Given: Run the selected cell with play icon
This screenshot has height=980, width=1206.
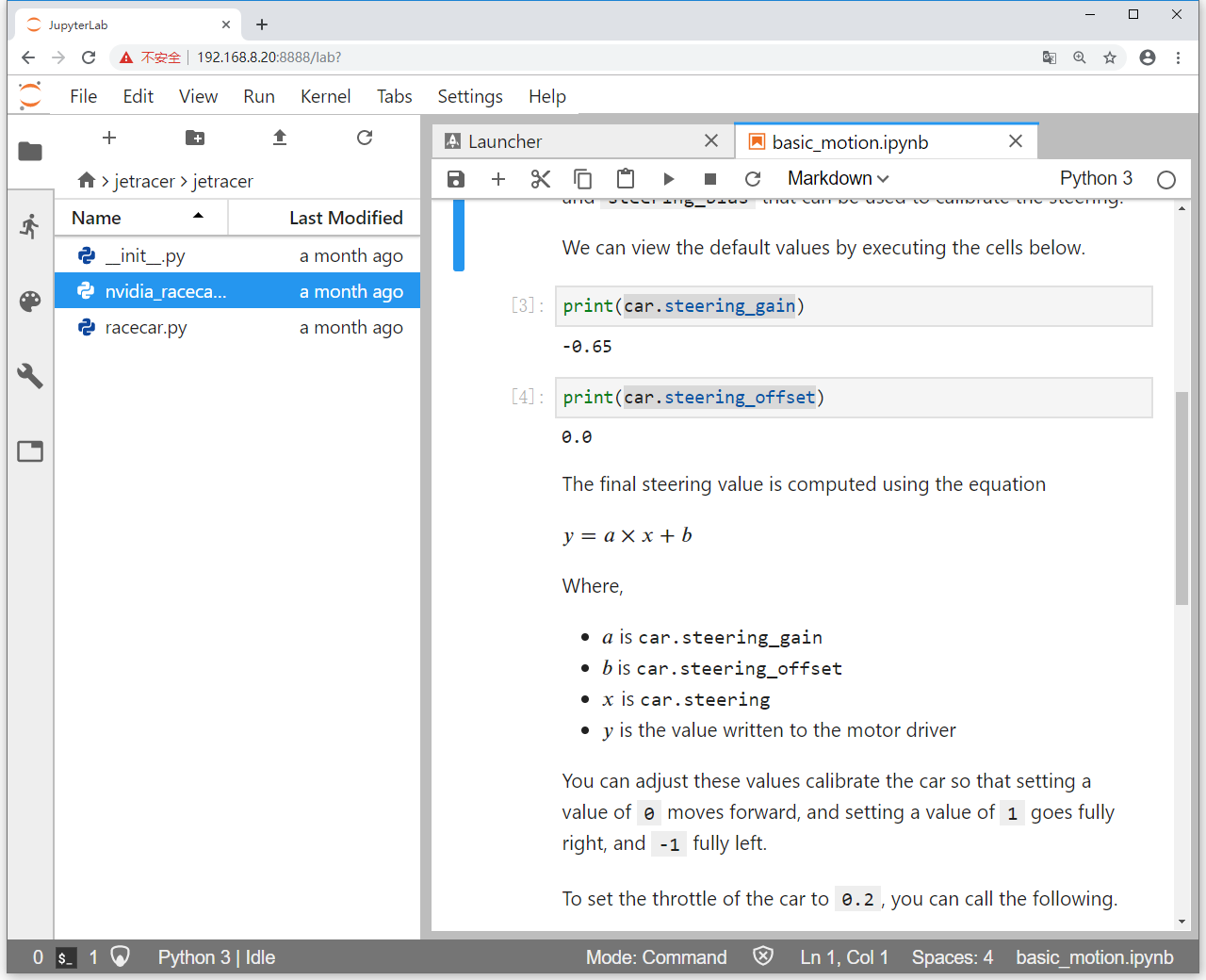Looking at the screenshot, I should click(x=669, y=179).
